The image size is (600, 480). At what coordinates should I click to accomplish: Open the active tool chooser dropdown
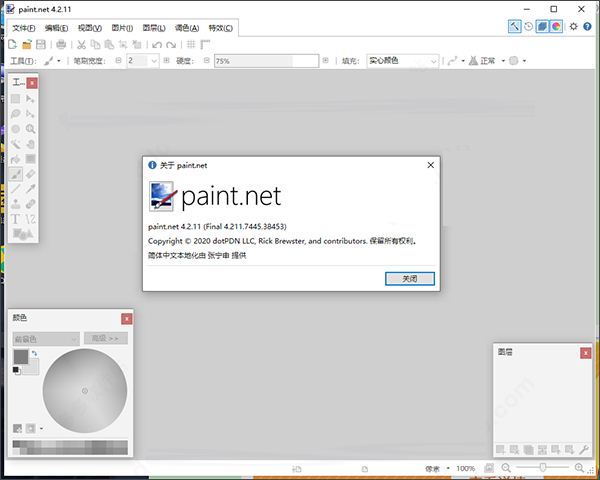(52, 61)
